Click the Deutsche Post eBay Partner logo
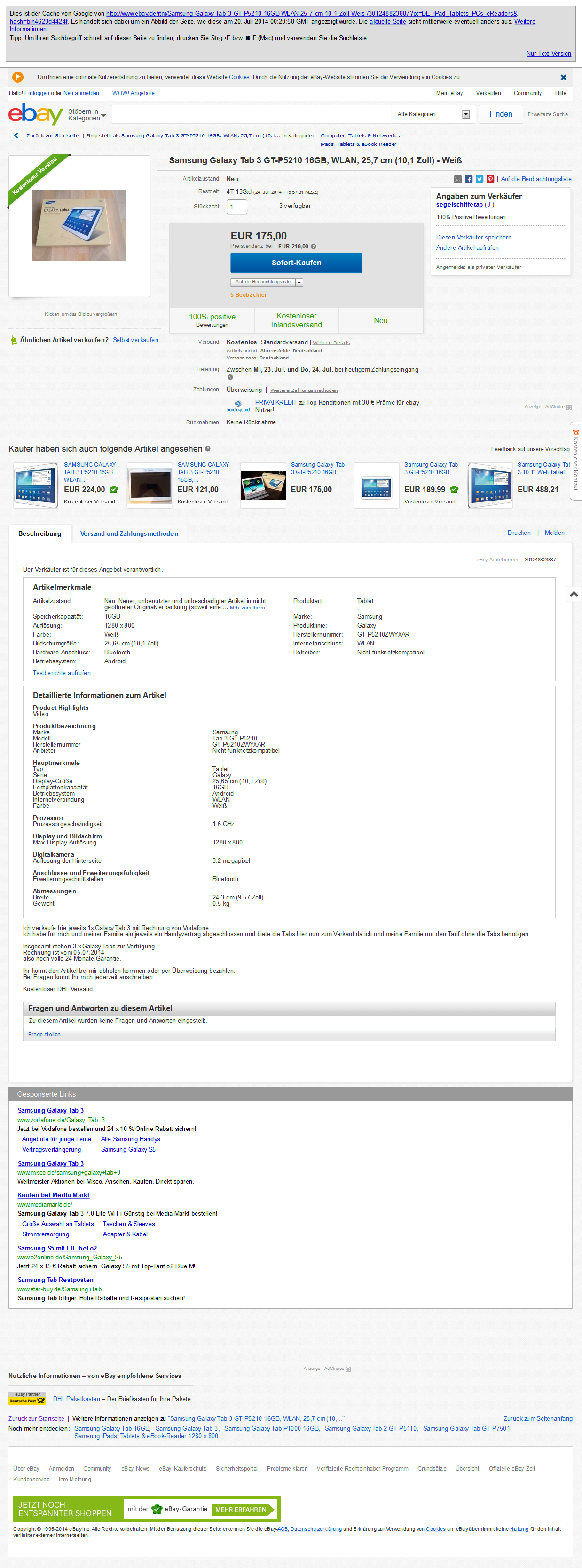Image resolution: width=582 pixels, height=1568 pixels. (27, 1398)
